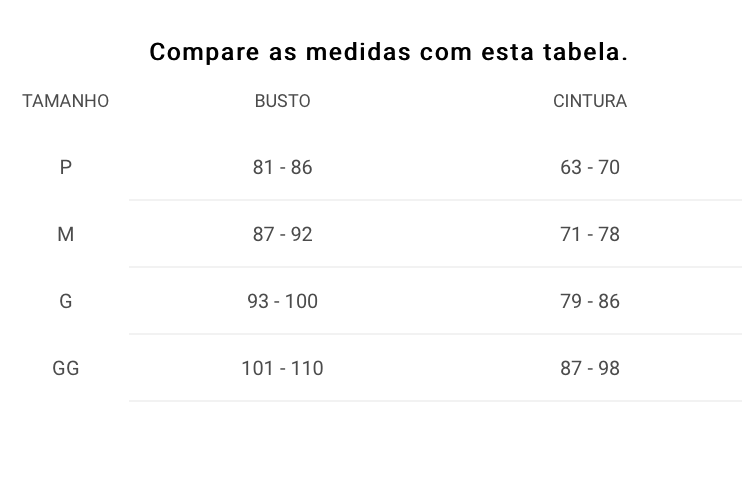Click the heading Compare as medidas com esta tabela
The height and width of the screenshot is (480, 742).
[x=389, y=52]
